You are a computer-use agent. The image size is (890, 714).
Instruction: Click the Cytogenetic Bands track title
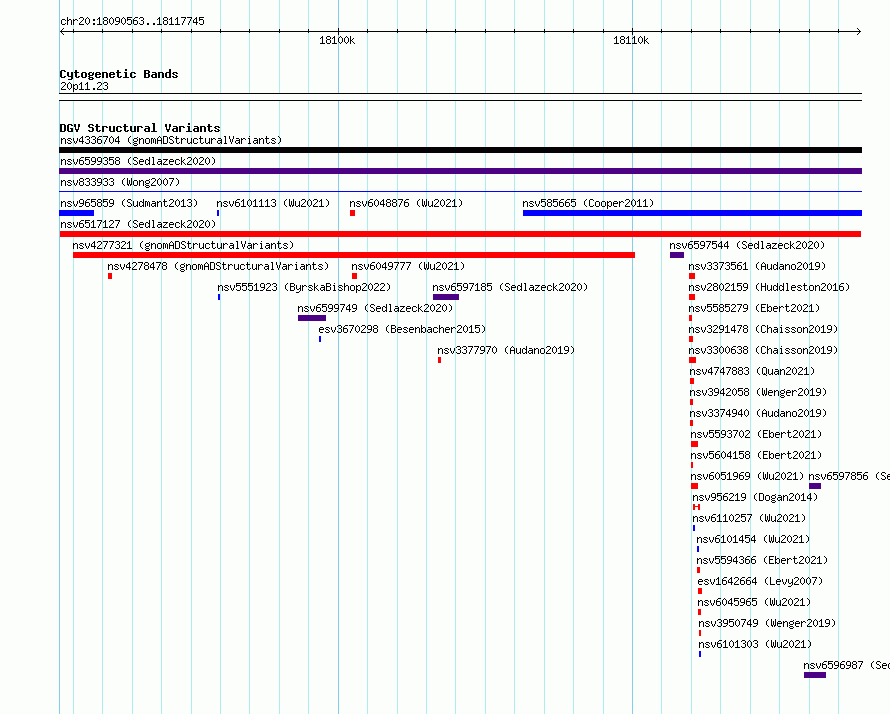pyautogui.click(x=119, y=74)
